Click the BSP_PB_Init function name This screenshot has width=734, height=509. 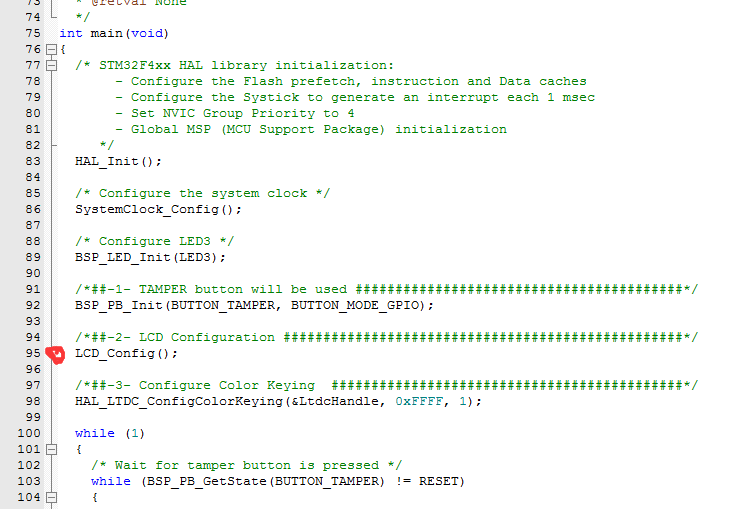pyautogui.click(x=118, y=305)
